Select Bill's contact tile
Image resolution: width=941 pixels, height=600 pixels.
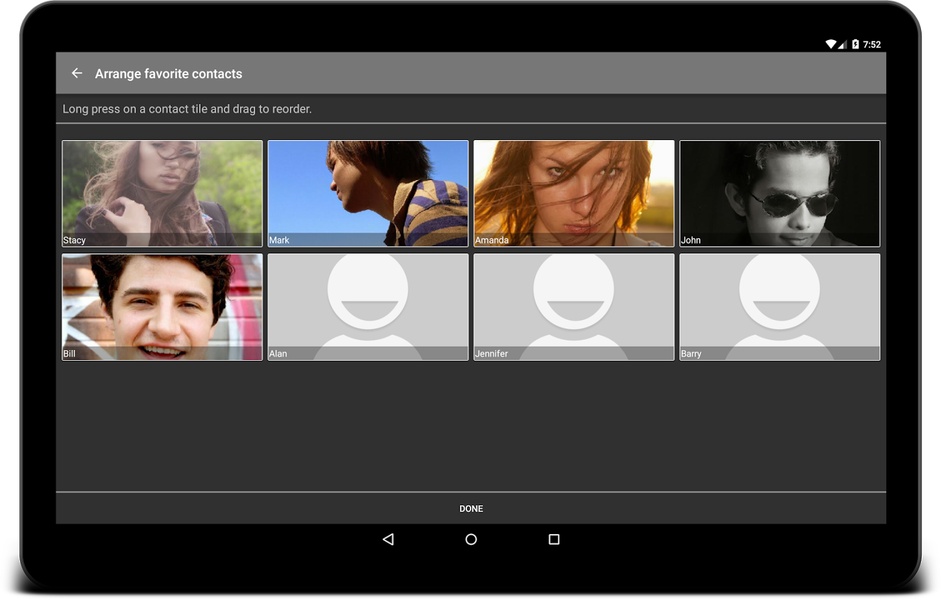click(162, 307)
